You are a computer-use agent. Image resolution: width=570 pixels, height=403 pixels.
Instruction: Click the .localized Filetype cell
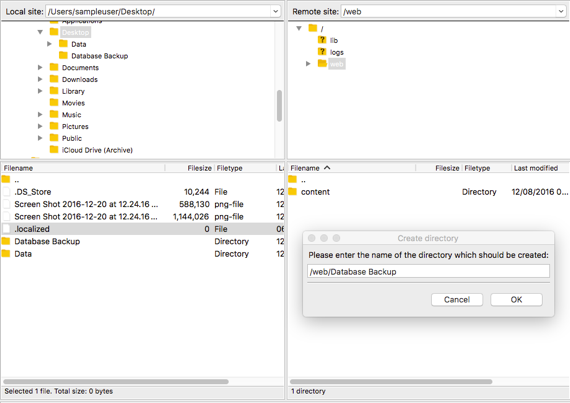pos(221,229)
